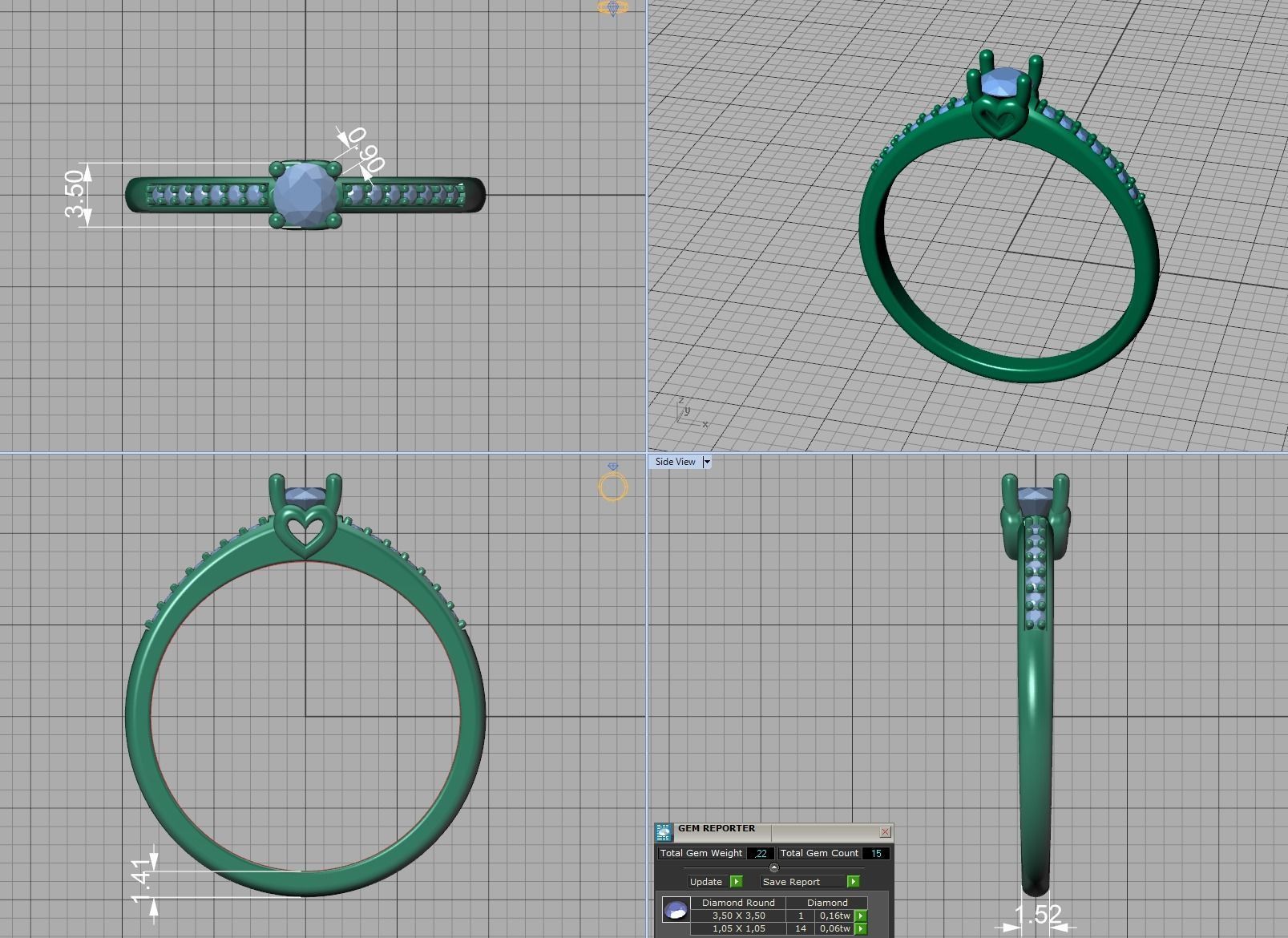Click the Gem Reporter panel icon
This screenshot has width=1288, height=938.
[x=664, y=832]
